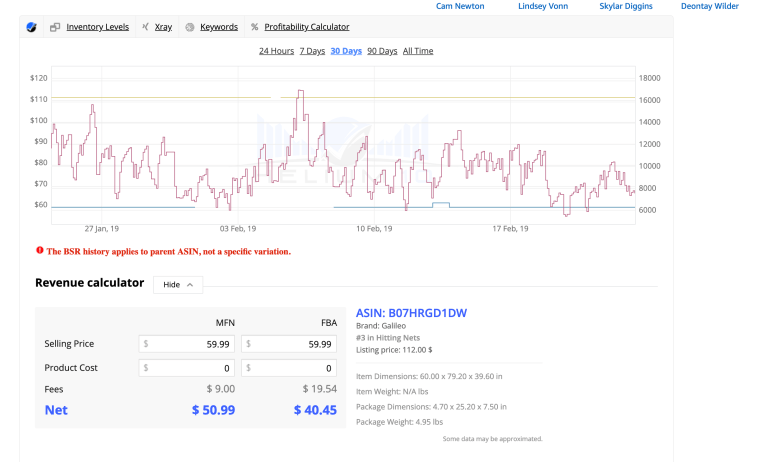The height and width of the screenshot is (462, 768).
Task: Click the Package Dimensions line
Action: (x=431, y=407)
